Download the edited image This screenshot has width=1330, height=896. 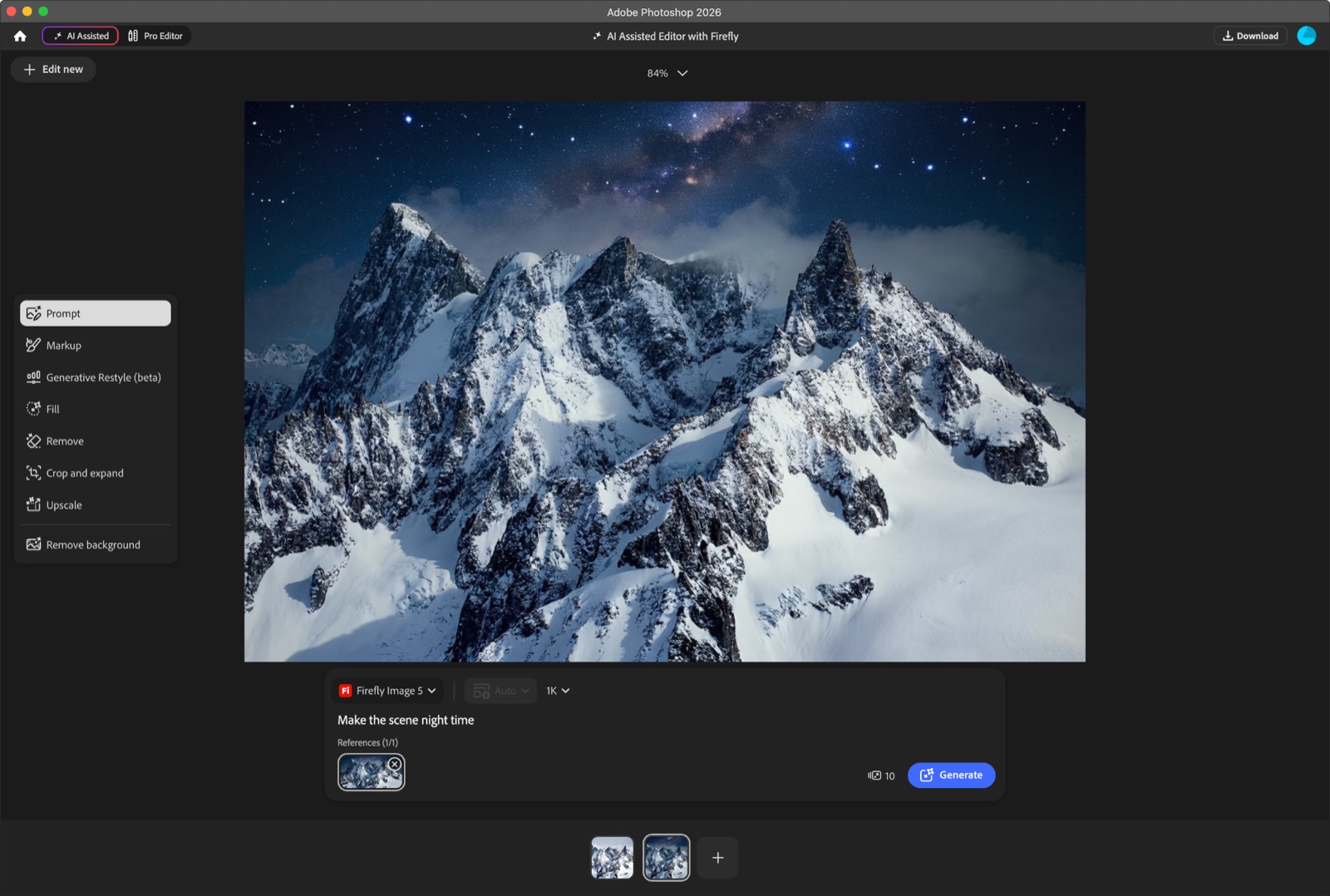(1250, 36)
